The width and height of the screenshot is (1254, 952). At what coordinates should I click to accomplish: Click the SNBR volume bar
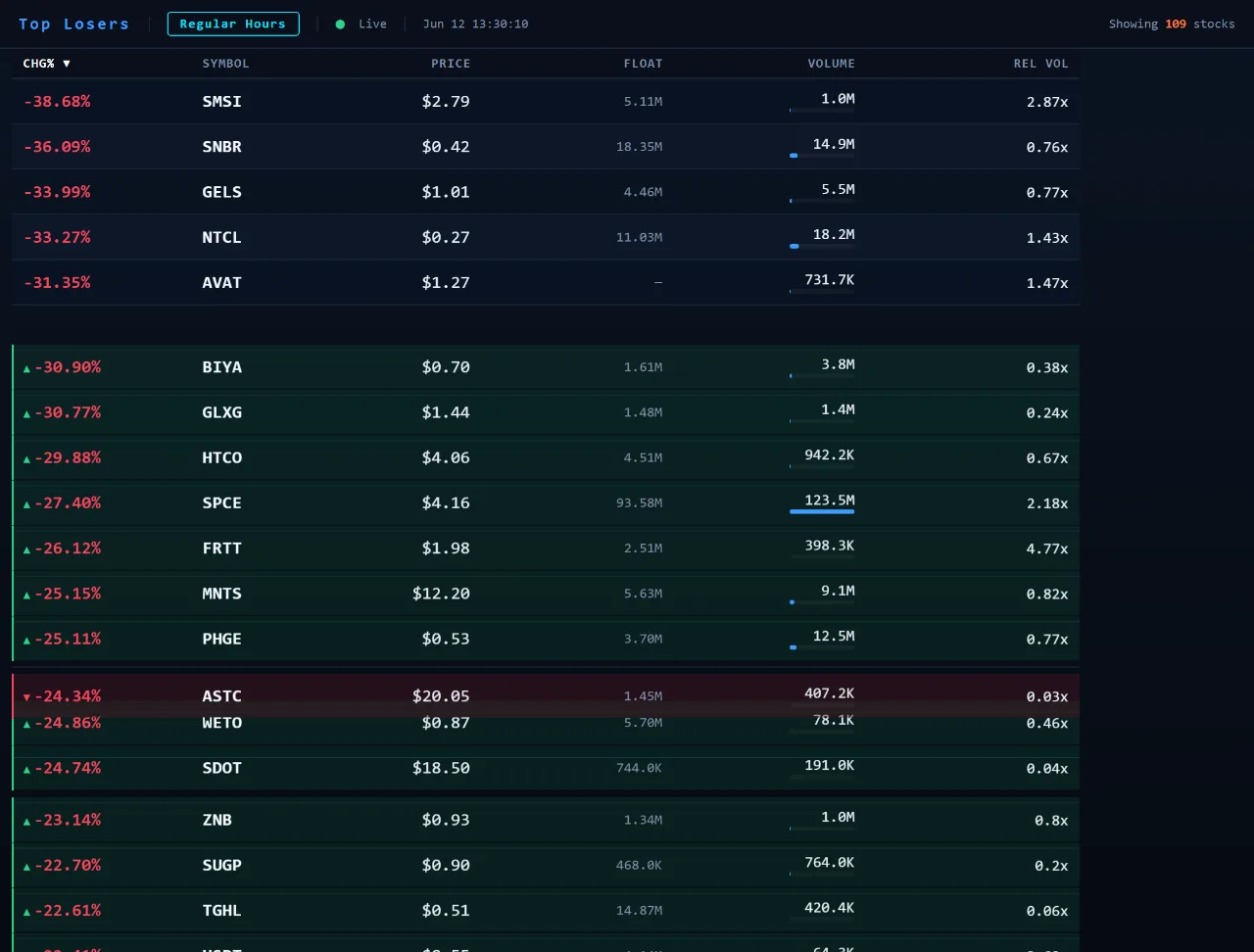pos(822,155)
